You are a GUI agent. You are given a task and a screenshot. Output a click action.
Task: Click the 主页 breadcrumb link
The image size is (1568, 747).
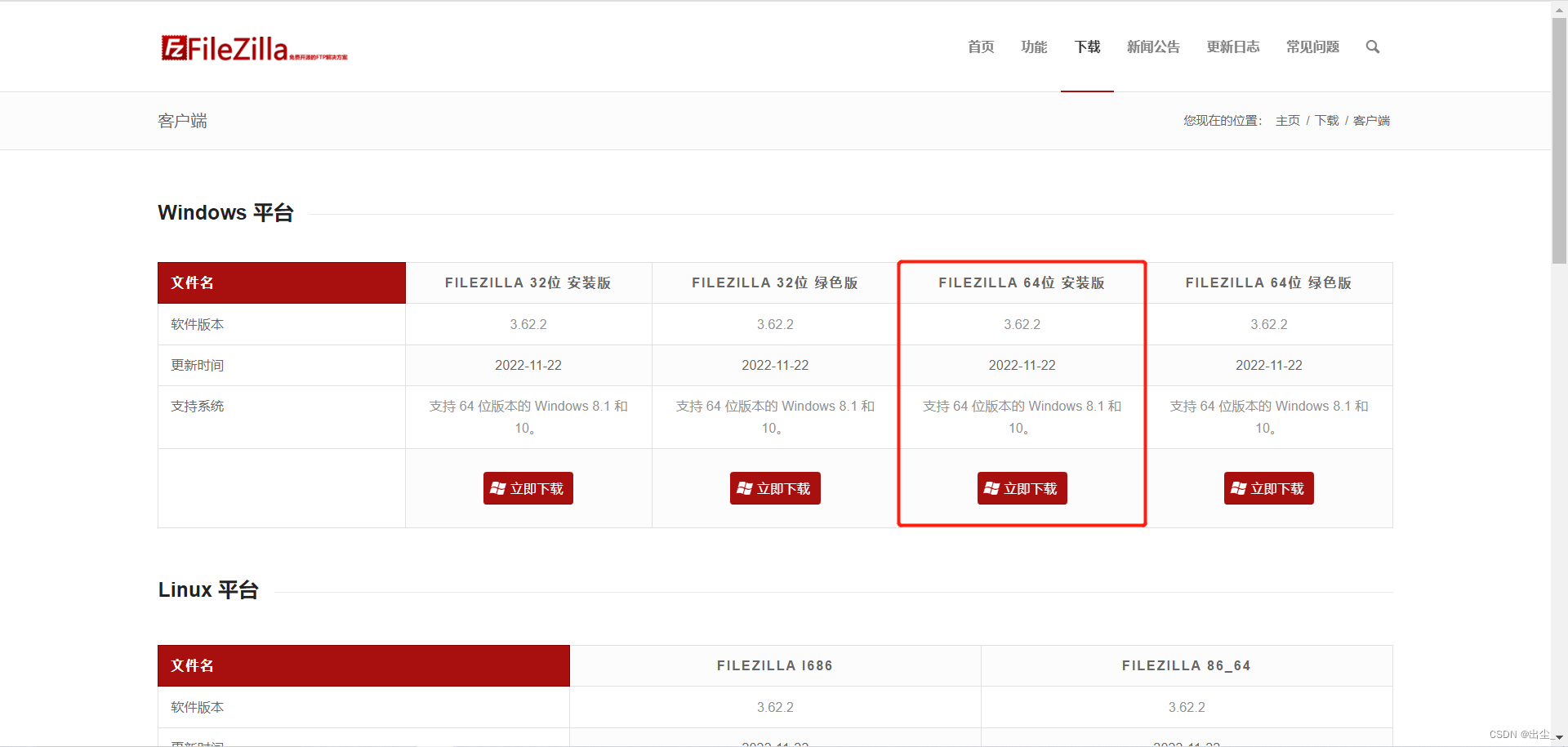pyautogui.click(x=1287, y=120)
